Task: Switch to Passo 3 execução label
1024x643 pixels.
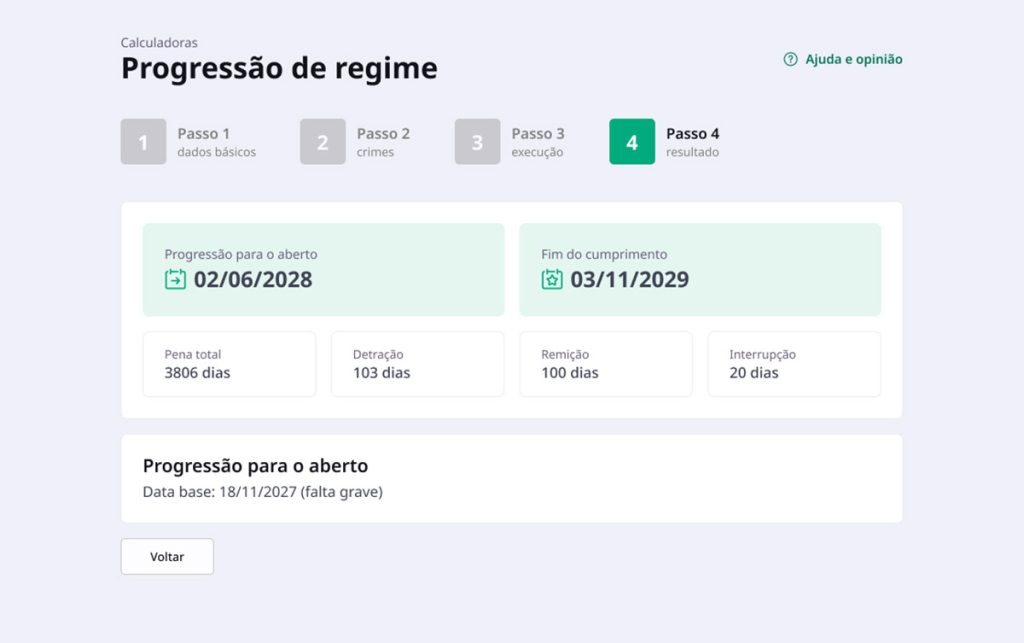Action: click(538, 142)
